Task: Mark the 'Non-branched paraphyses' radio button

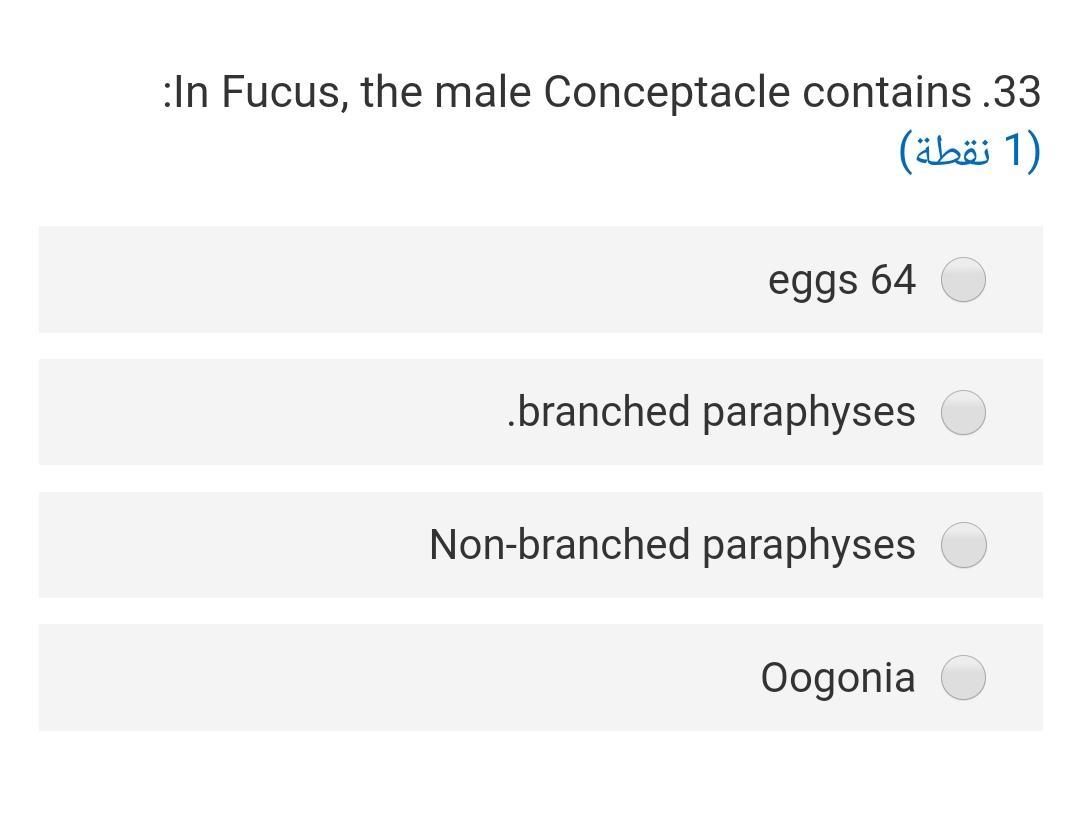Action: 963,545
